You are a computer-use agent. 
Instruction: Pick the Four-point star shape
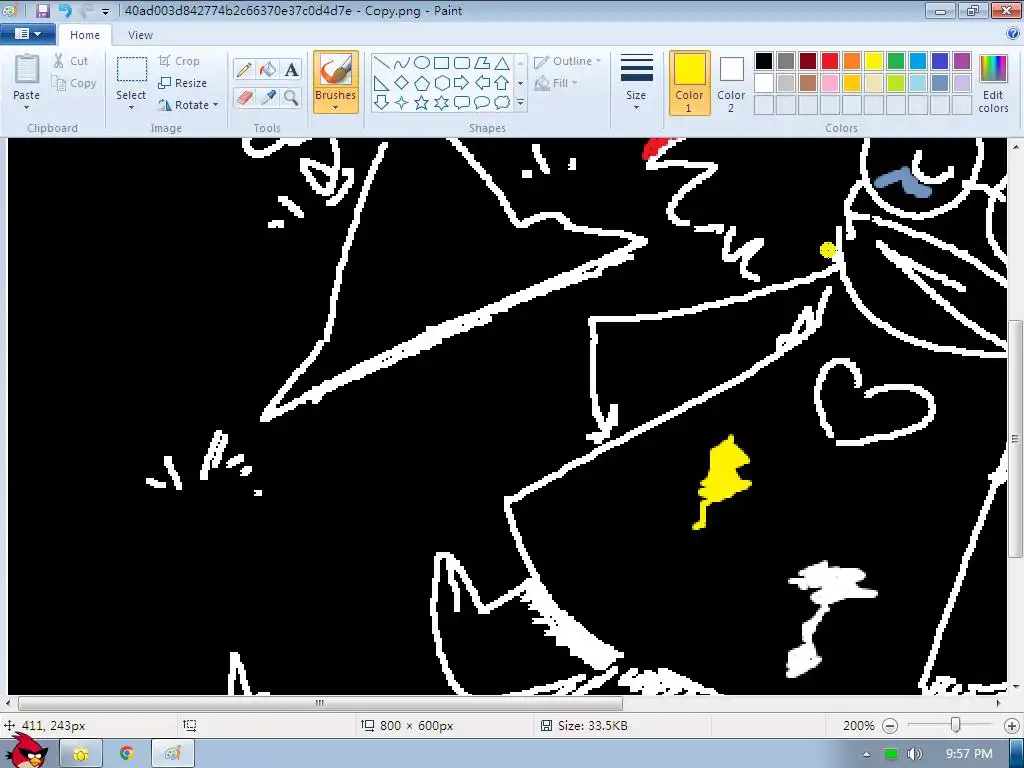[402, 103]
